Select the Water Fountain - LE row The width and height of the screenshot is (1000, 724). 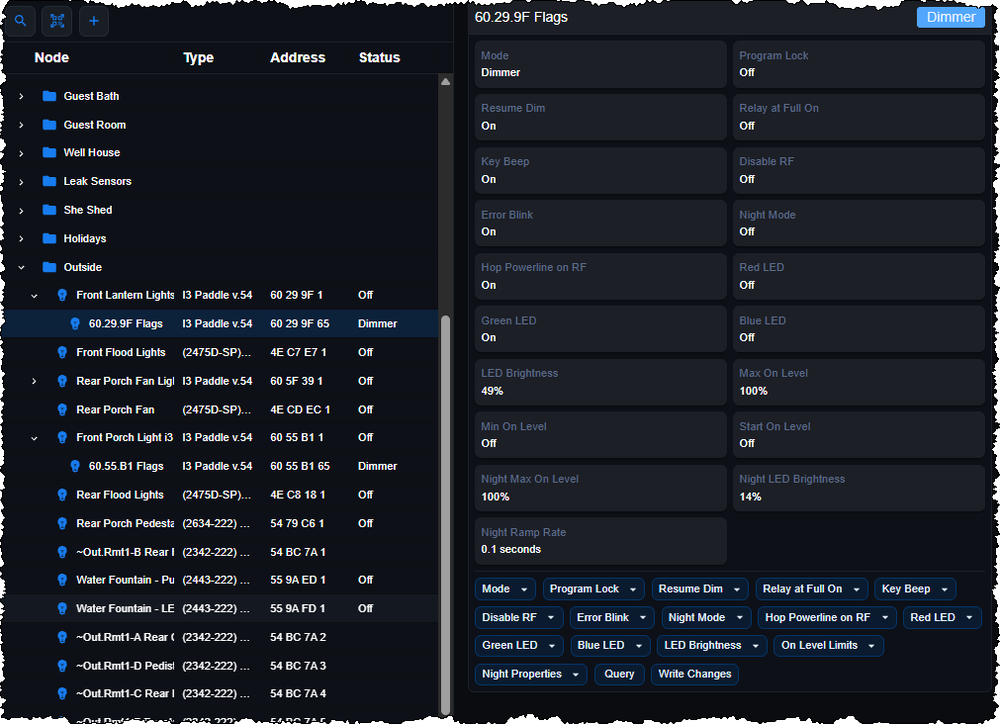222,609
